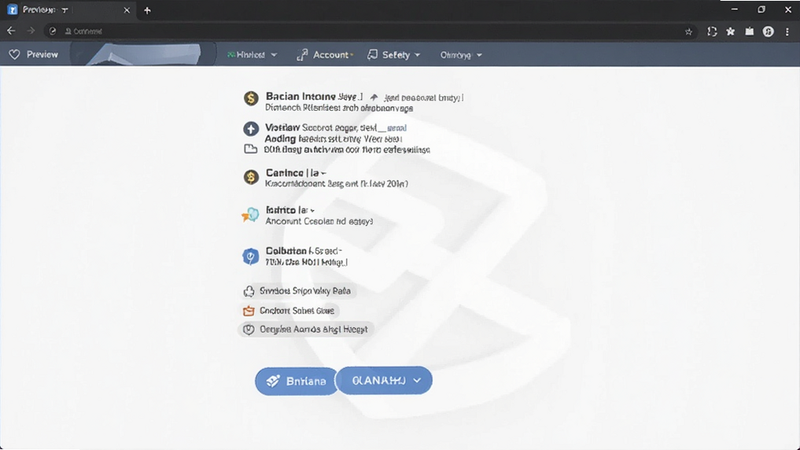Click the orange box icon on Cnckont chip
800x450 pixels.
click(248, 310)
